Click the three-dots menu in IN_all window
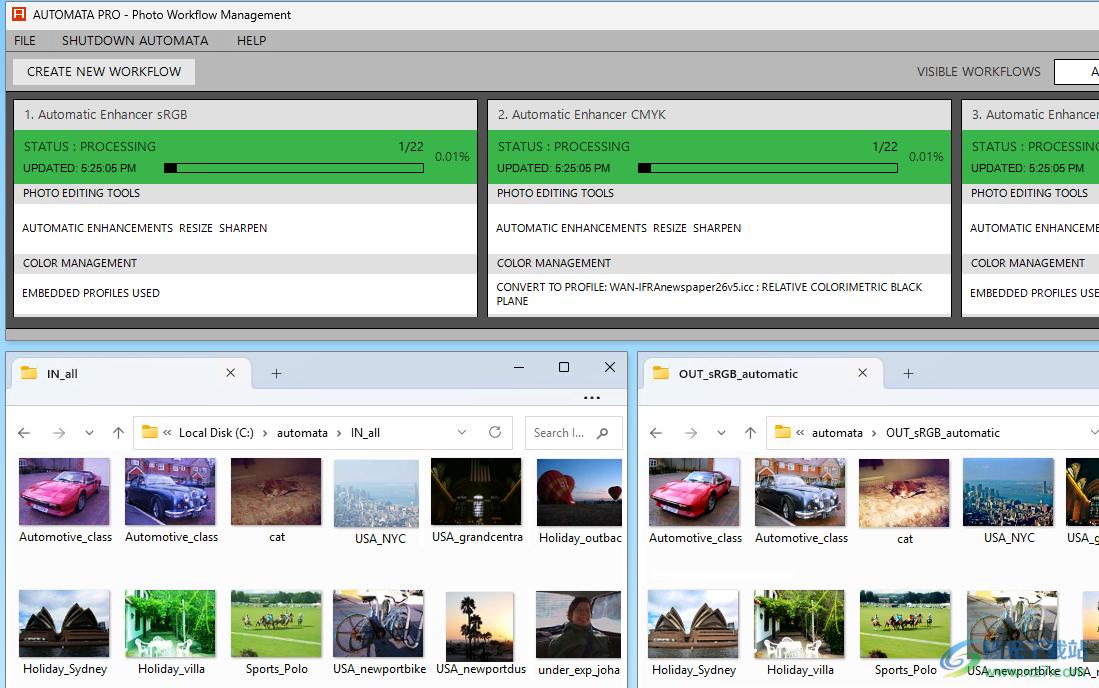The height and width of the screenshot is (688, 1099). pos(591,398)
